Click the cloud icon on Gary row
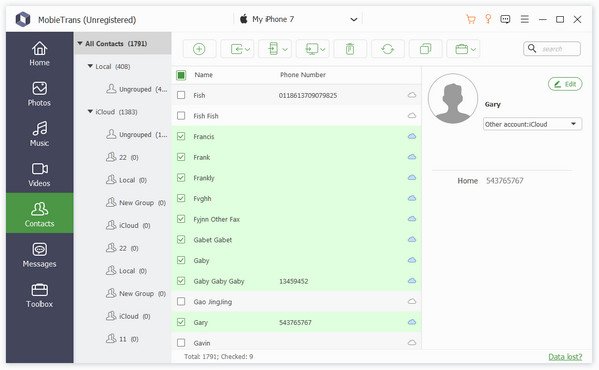 click(x=412, y=322)
